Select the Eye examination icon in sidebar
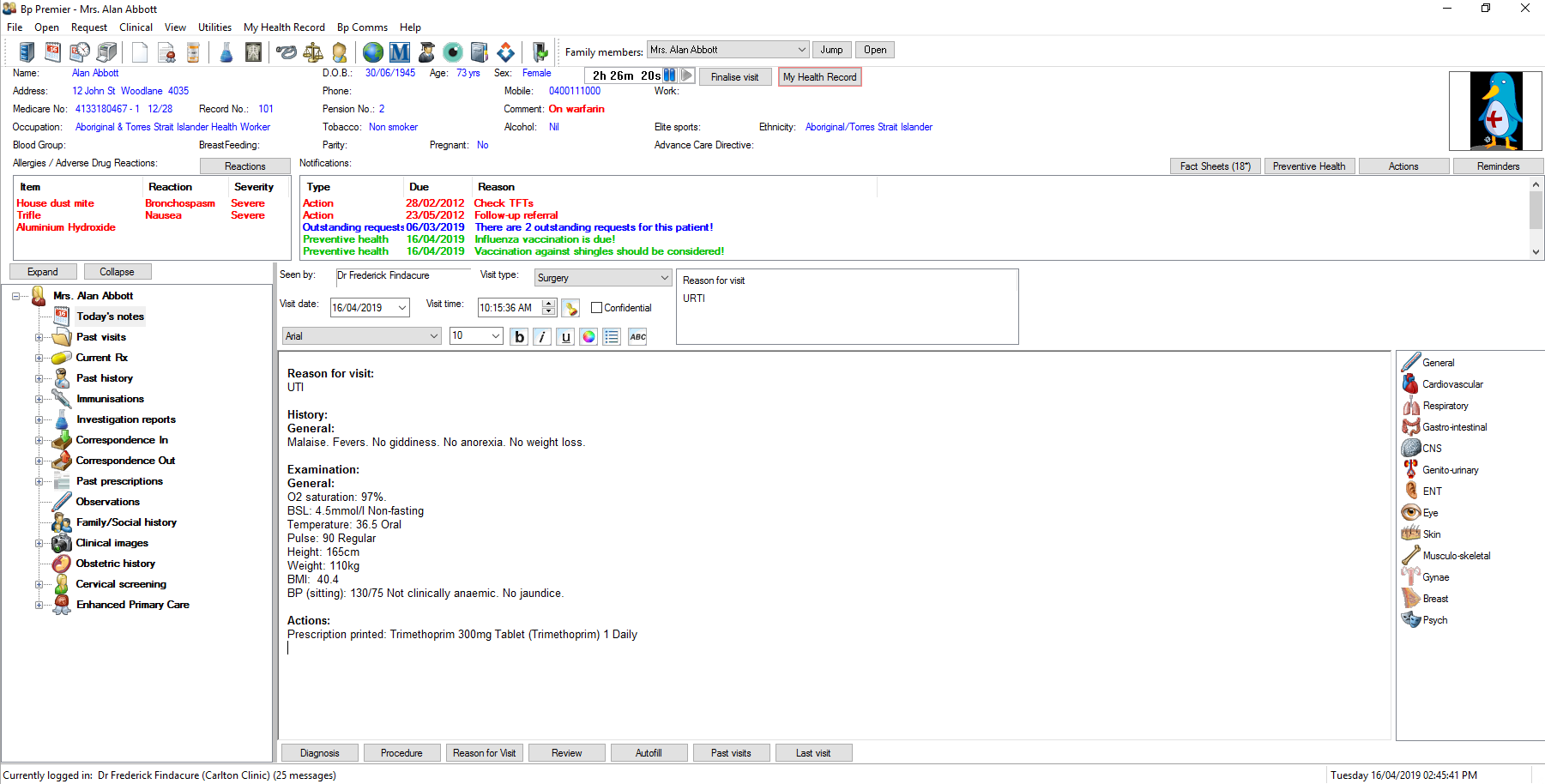This screenshot has height=784, width=1545. 1411,512
